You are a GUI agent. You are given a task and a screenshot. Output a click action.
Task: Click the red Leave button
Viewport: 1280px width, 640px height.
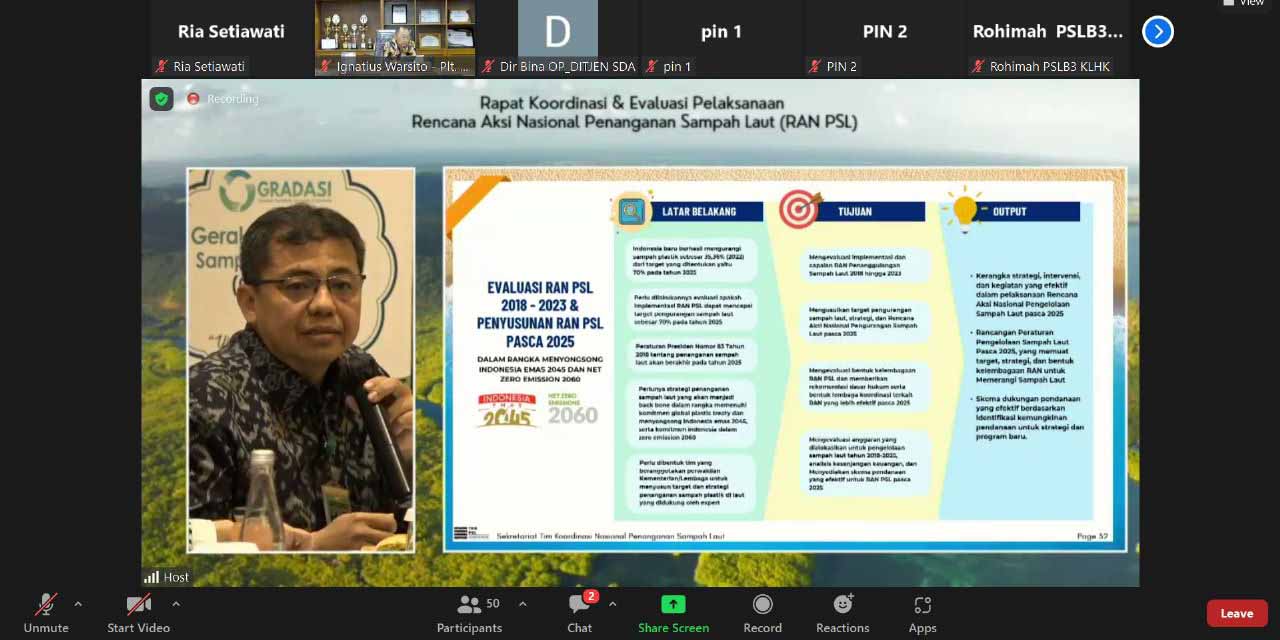[1236, 613]
